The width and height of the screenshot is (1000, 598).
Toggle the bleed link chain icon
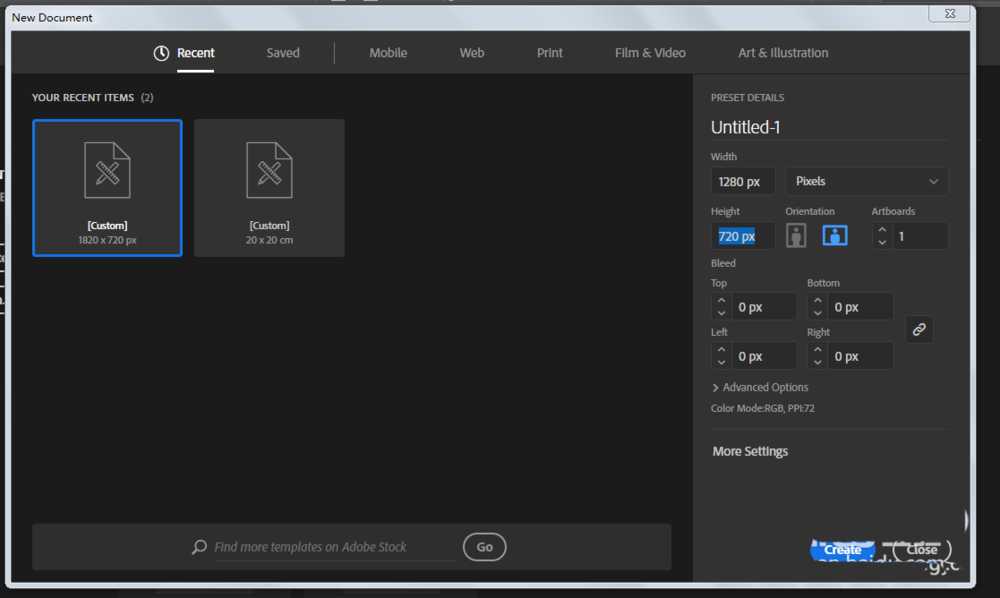pyautogui.click(x=919, y=330)
